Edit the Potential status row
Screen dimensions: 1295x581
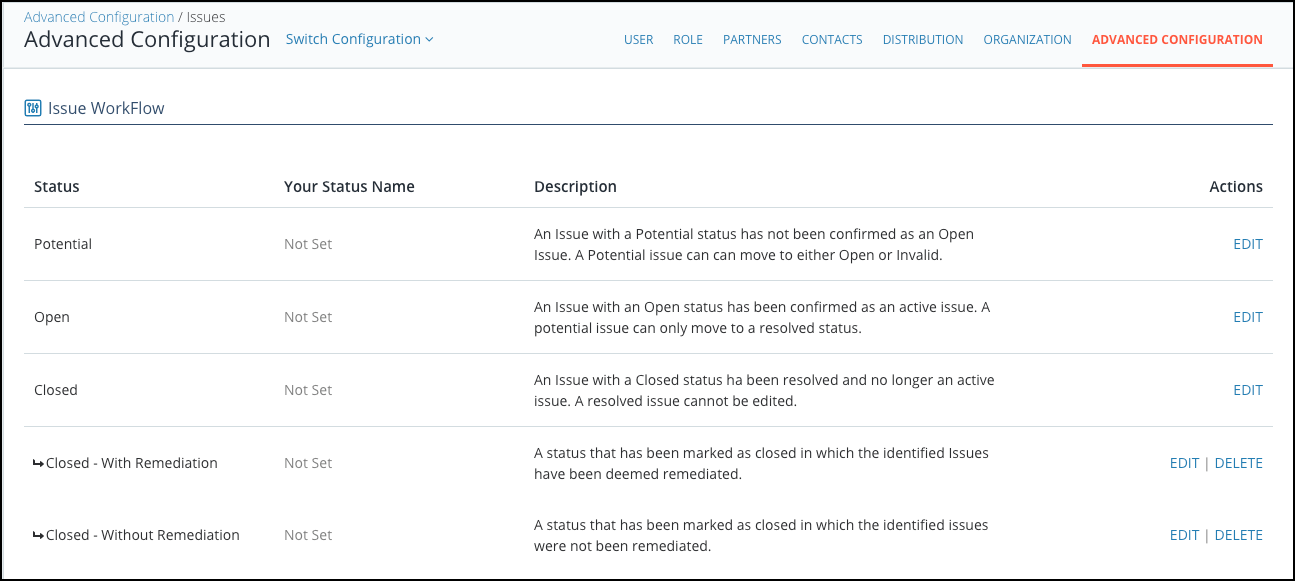(1248, 244)
